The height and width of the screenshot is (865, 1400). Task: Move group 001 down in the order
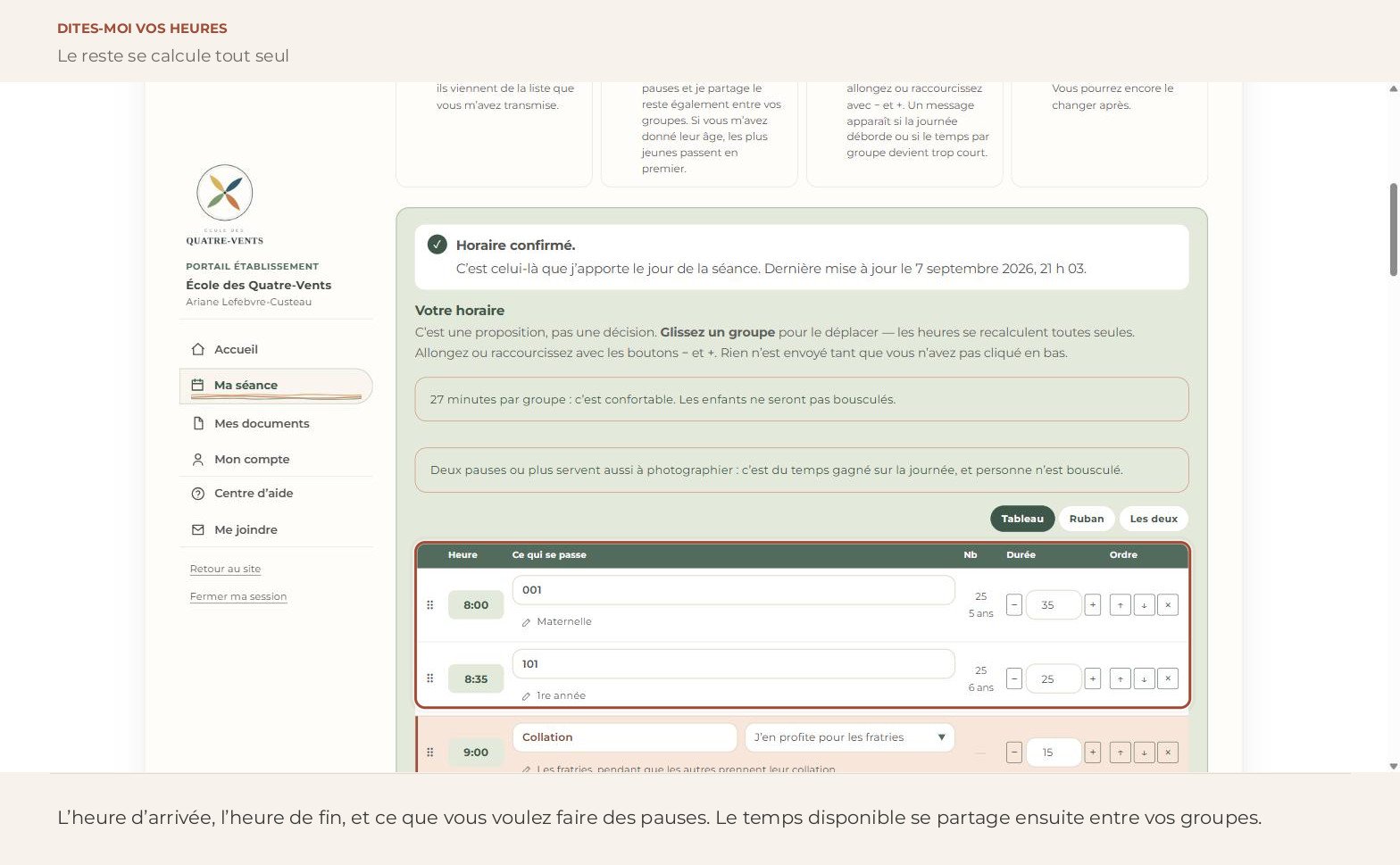pos(1144,605)
